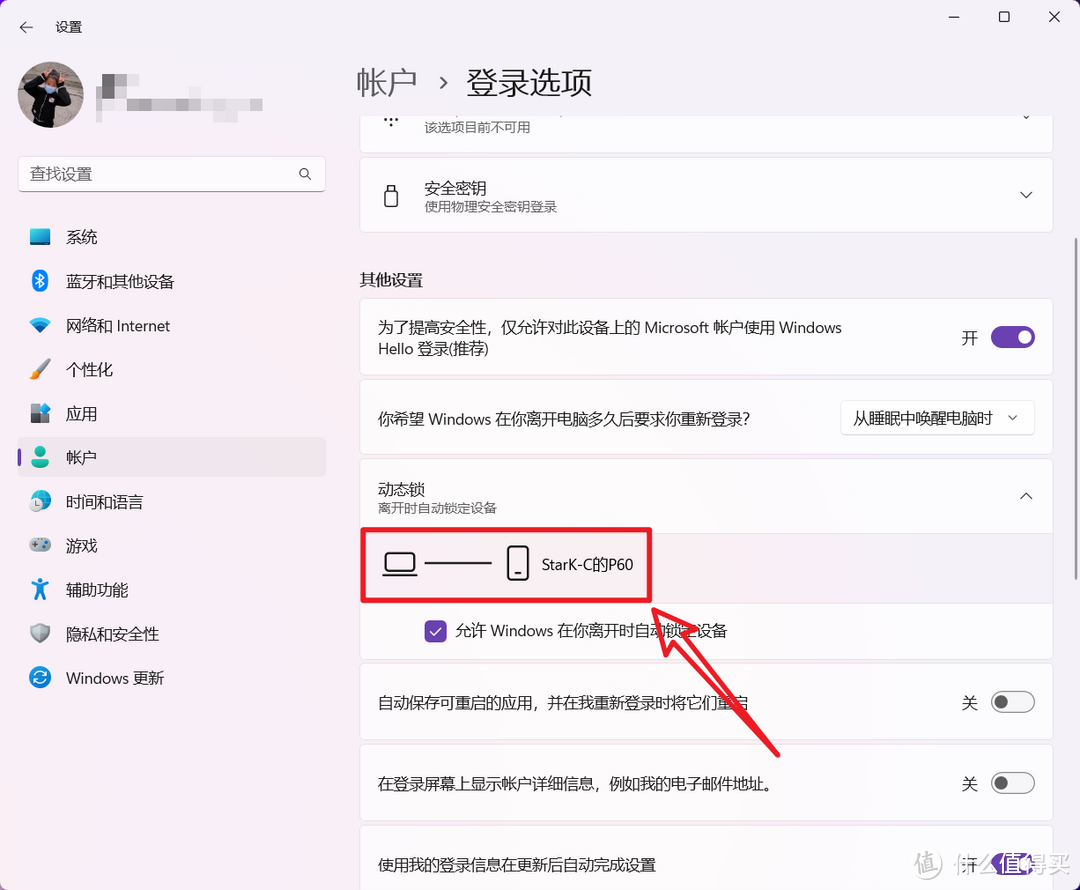Open the 从睡眠中唤醒电脑时 dropdown
This screenshot has width=1080, height=890.
937,418
